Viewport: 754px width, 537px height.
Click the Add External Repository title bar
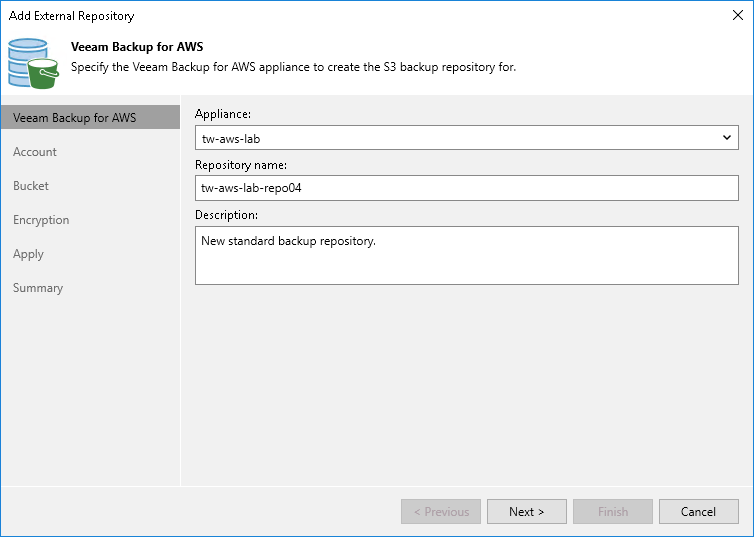(300, 15)
